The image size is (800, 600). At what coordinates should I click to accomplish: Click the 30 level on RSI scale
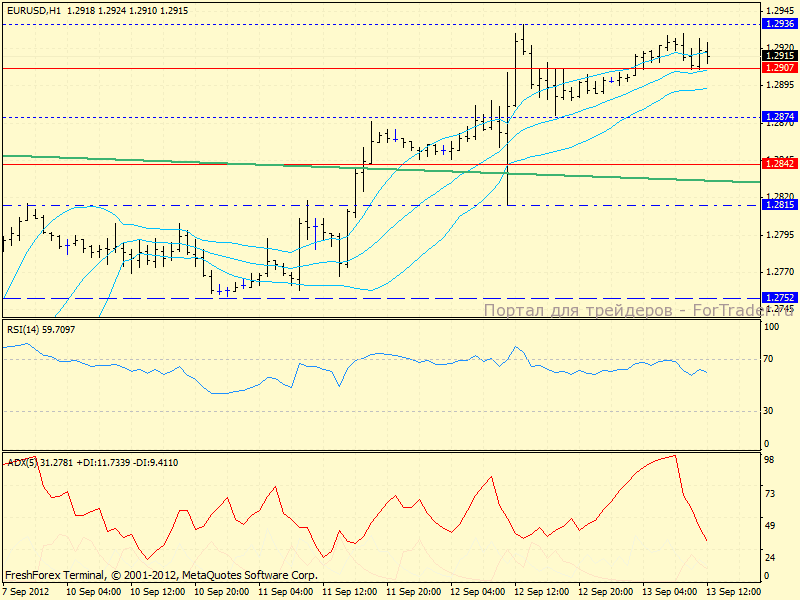click(770, 411)
